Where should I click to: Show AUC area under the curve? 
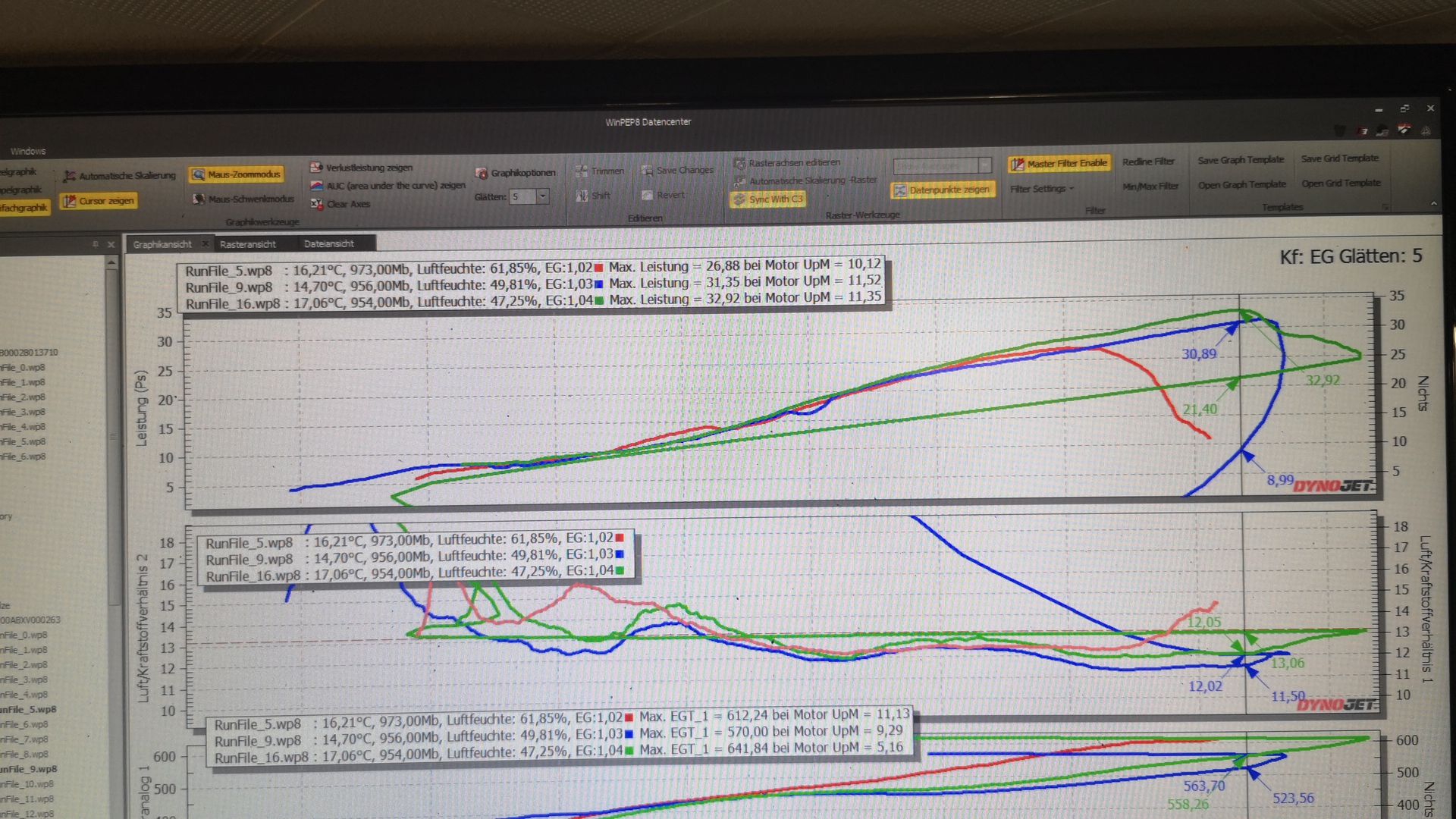(x=316, y=186)
